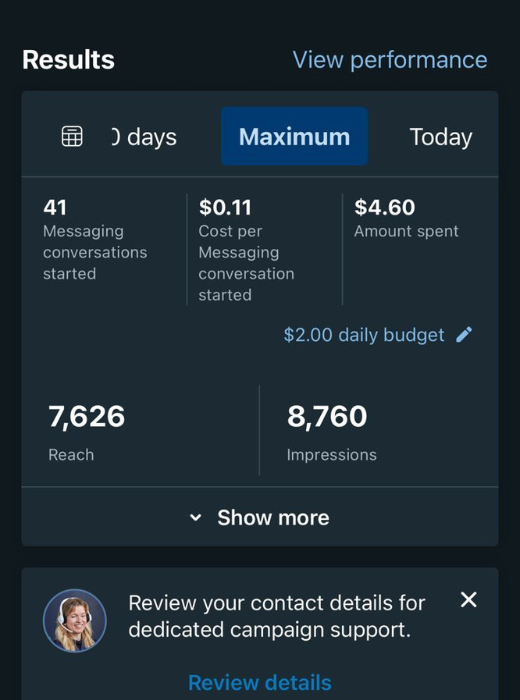Tap the Review your contact details message

(x=277, y=616)
